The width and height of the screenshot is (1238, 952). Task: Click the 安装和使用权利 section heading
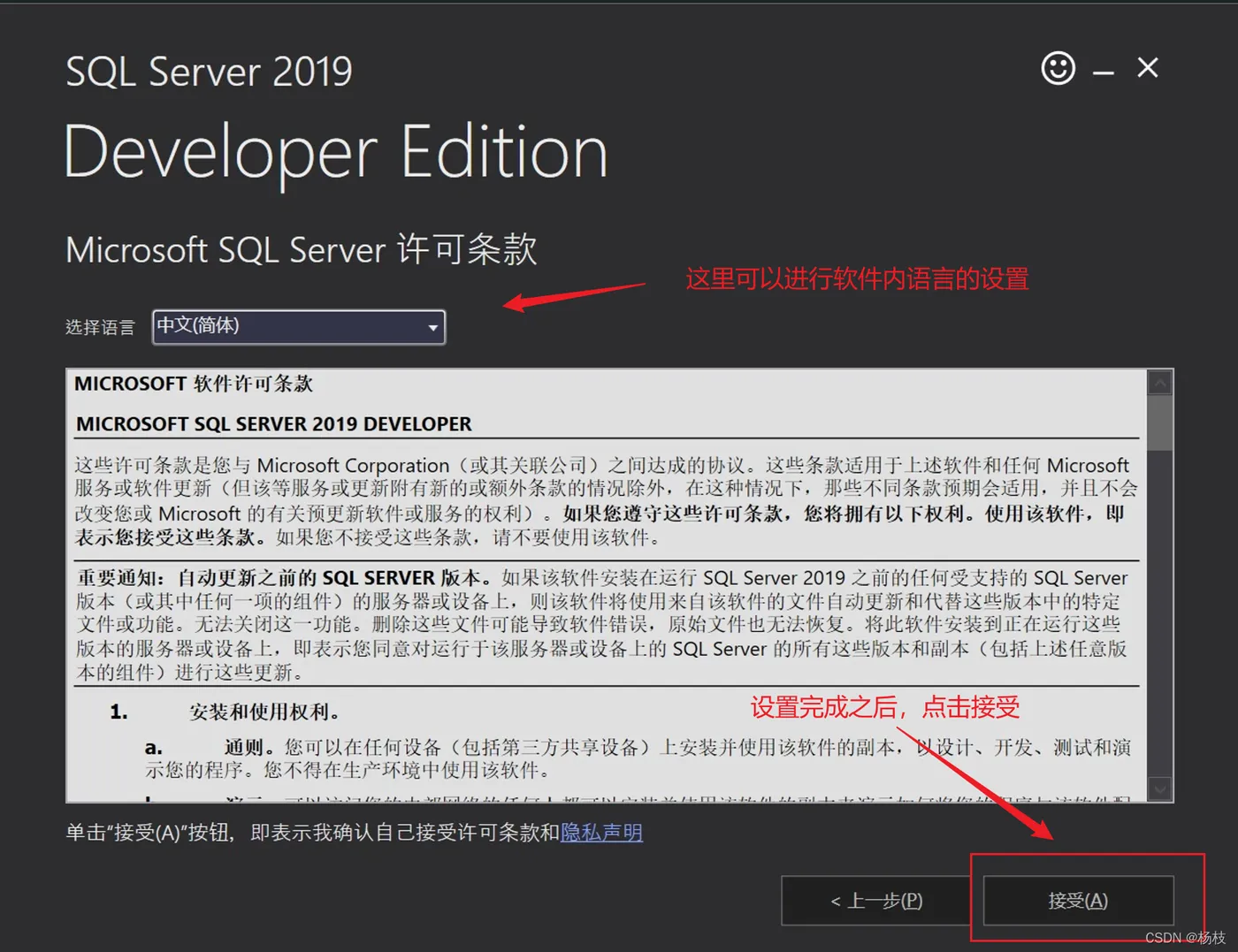coord(264,712)
